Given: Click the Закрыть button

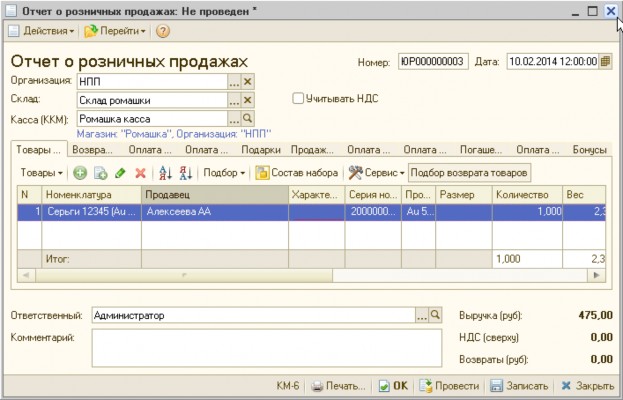Looking at the screenshot, I should coord(588,386).
